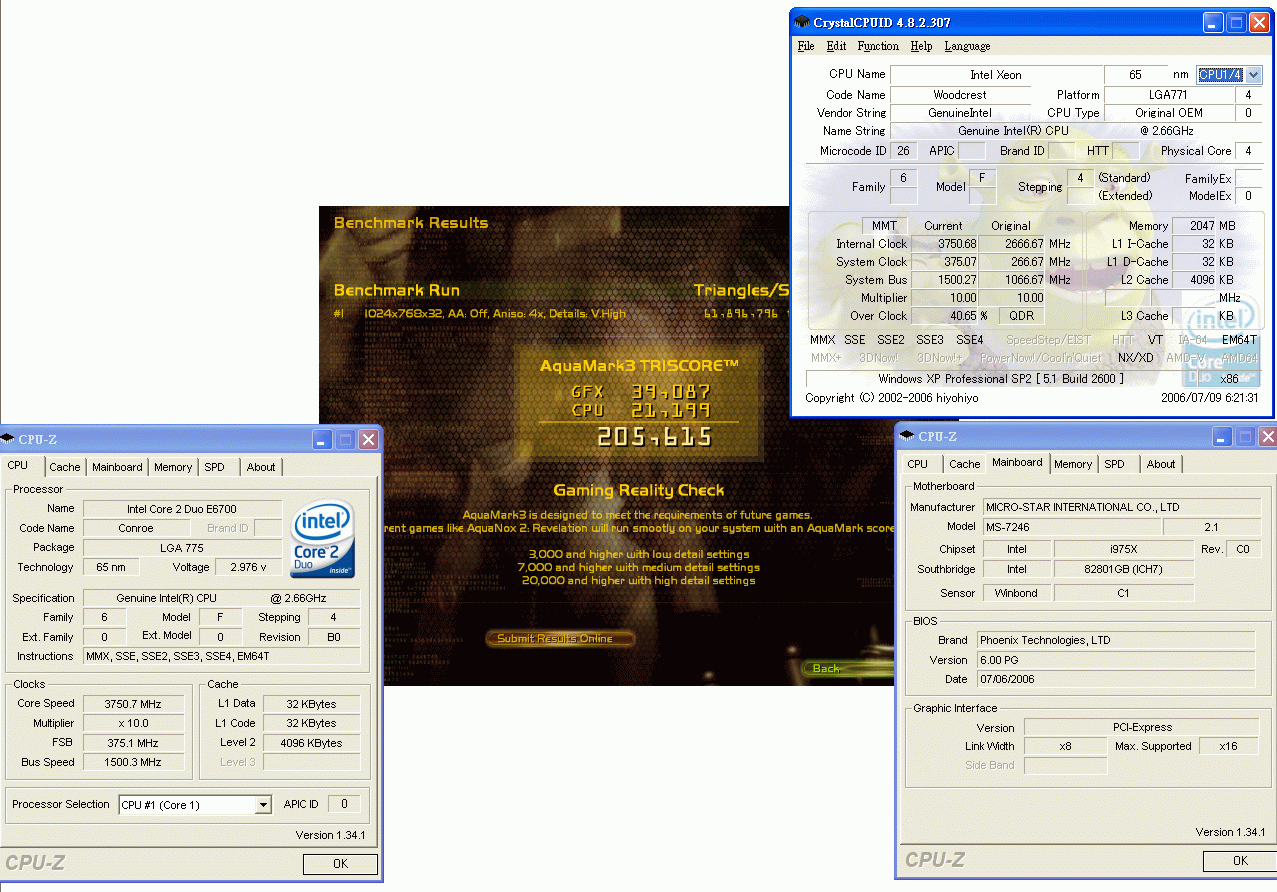Viewport: 1277px width, 892px height.
Task: Click OK in the left CPU-Z window
Action: coord(340,863)
